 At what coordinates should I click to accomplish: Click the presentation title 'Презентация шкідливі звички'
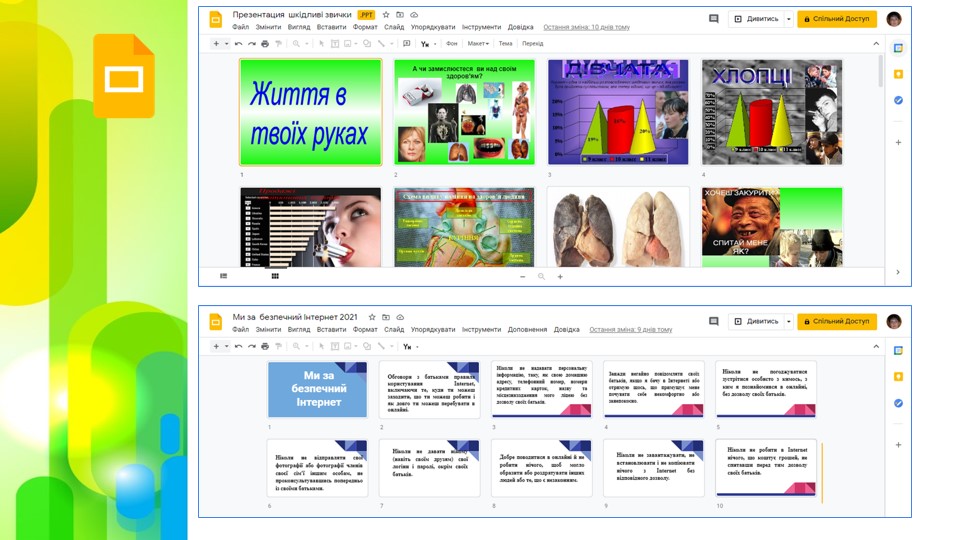[x=292, y=15]
